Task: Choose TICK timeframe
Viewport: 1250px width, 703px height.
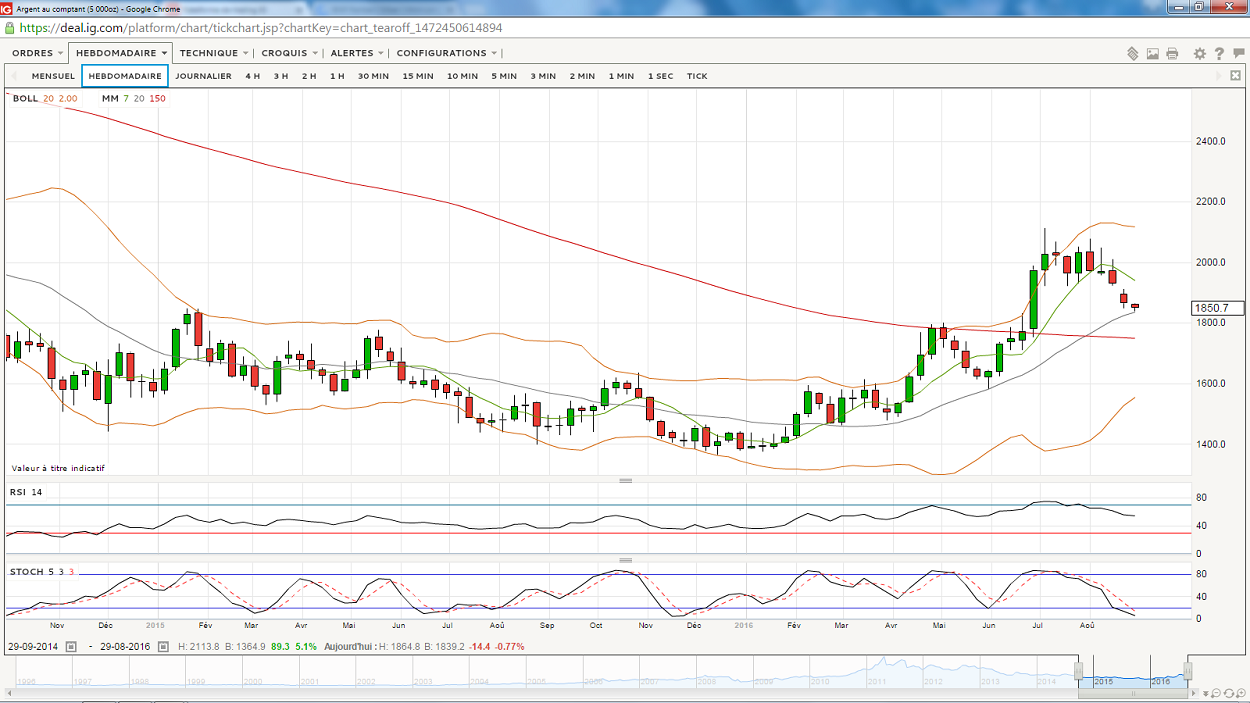Action: click(697, 76)
